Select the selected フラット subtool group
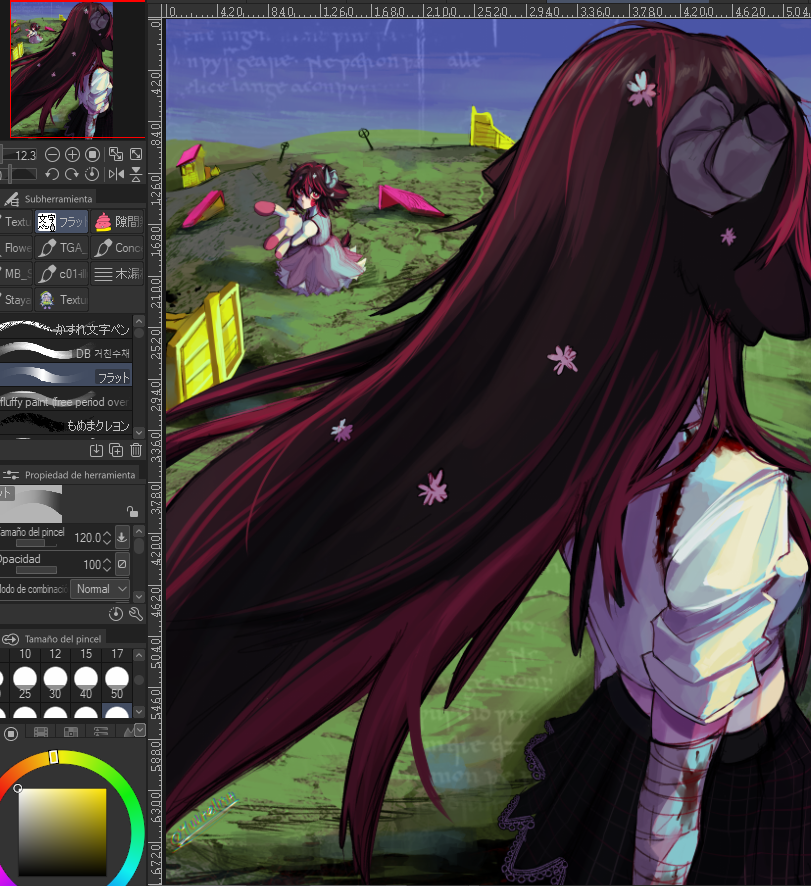The image size is (811, 886). click(x=62, y=222)
